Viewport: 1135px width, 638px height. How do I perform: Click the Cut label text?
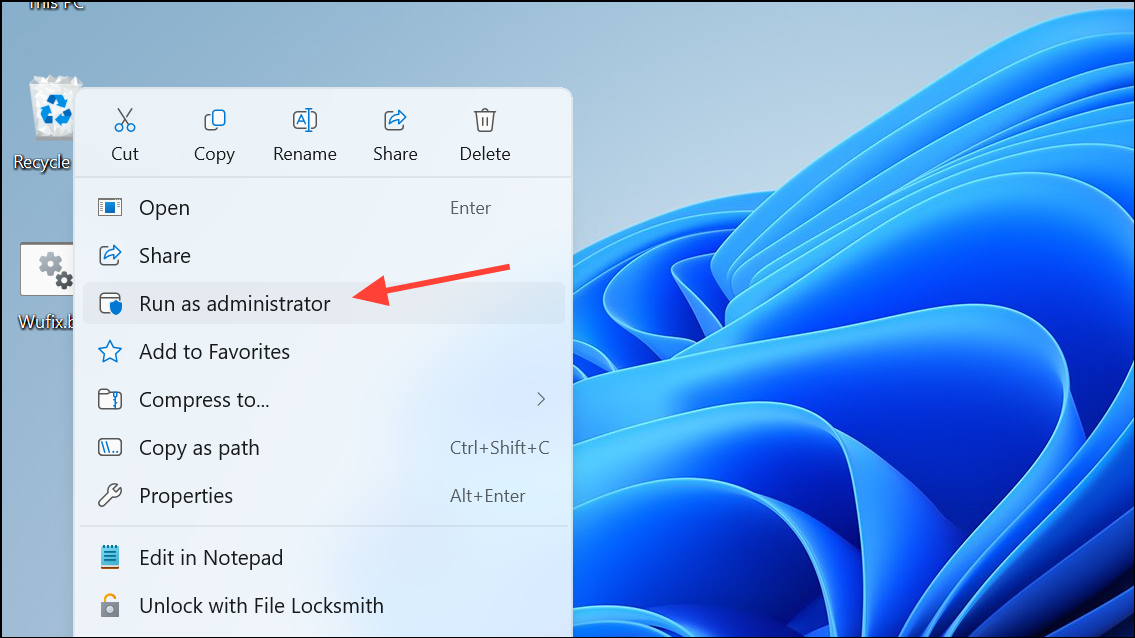125,154
